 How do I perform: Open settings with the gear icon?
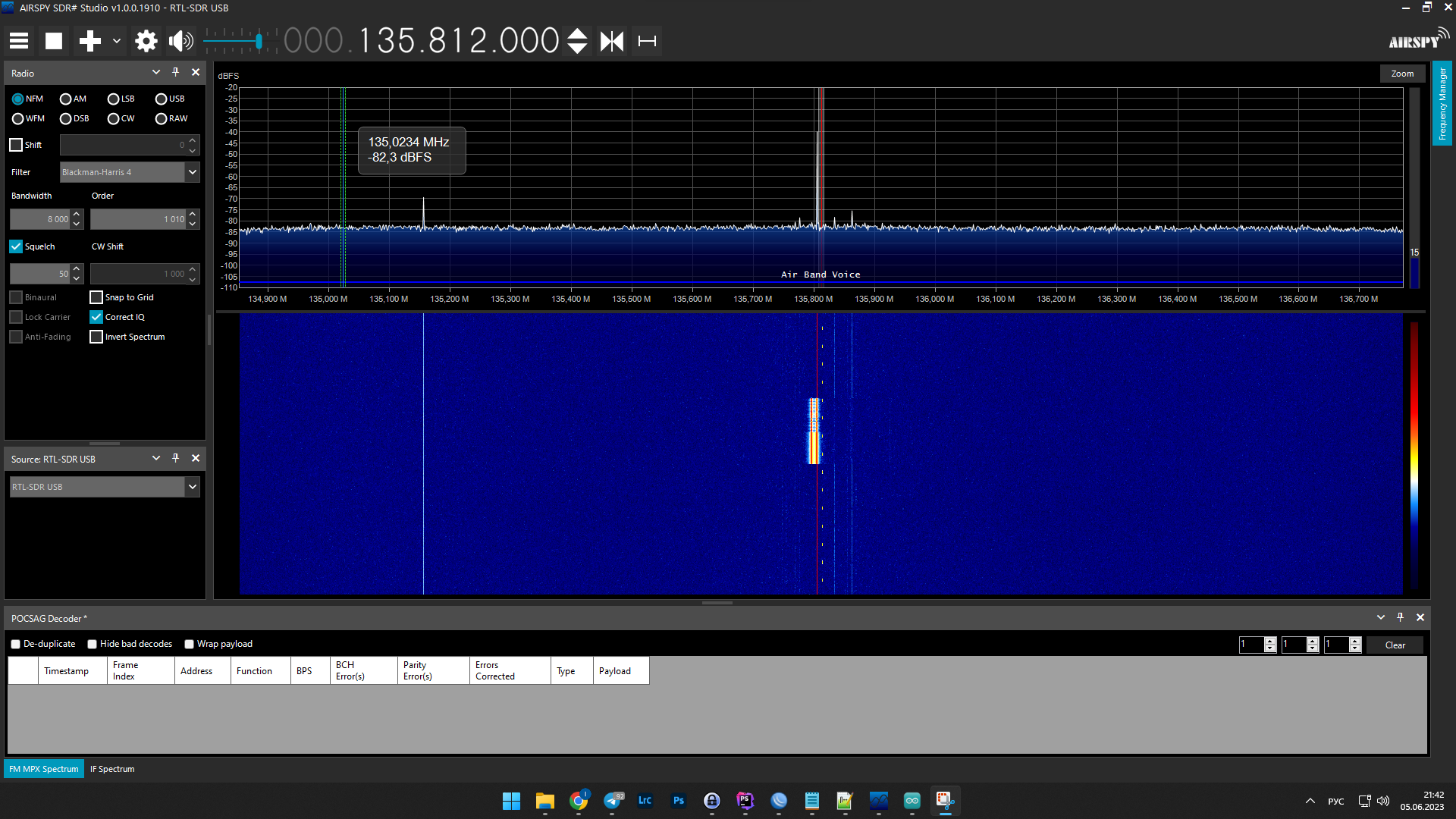146,41
